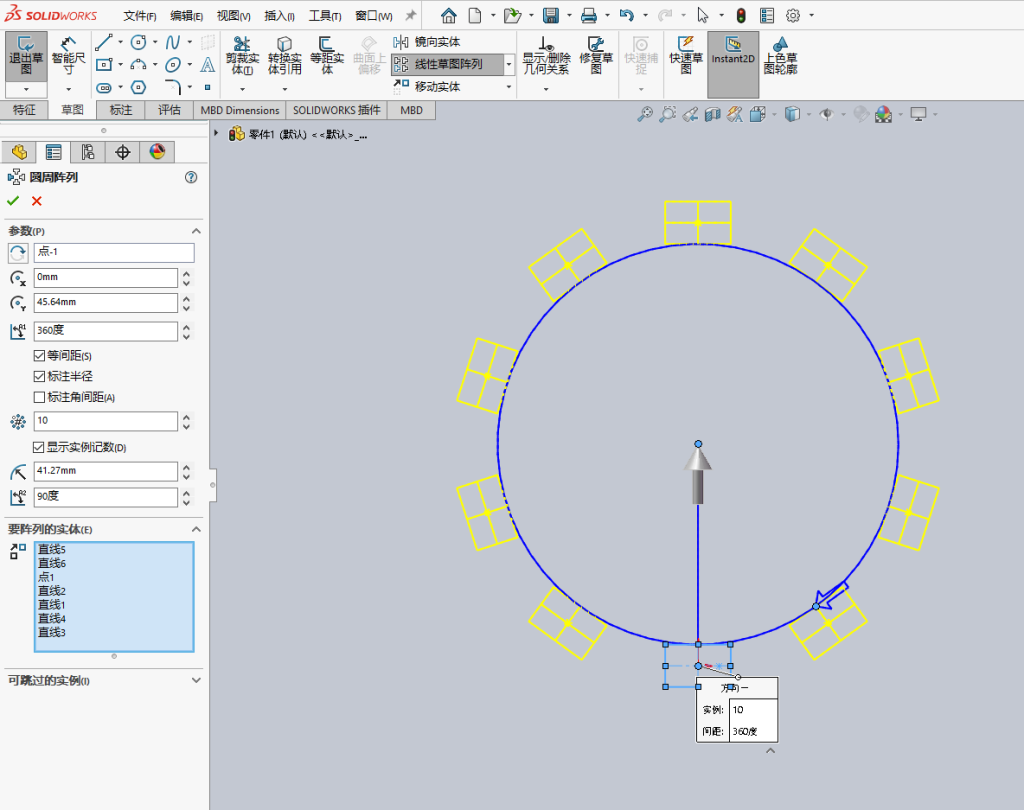Click 上色草图轮廓 shaded sketch contours
The image size is (1024, 810).
(x=780, y=56)
